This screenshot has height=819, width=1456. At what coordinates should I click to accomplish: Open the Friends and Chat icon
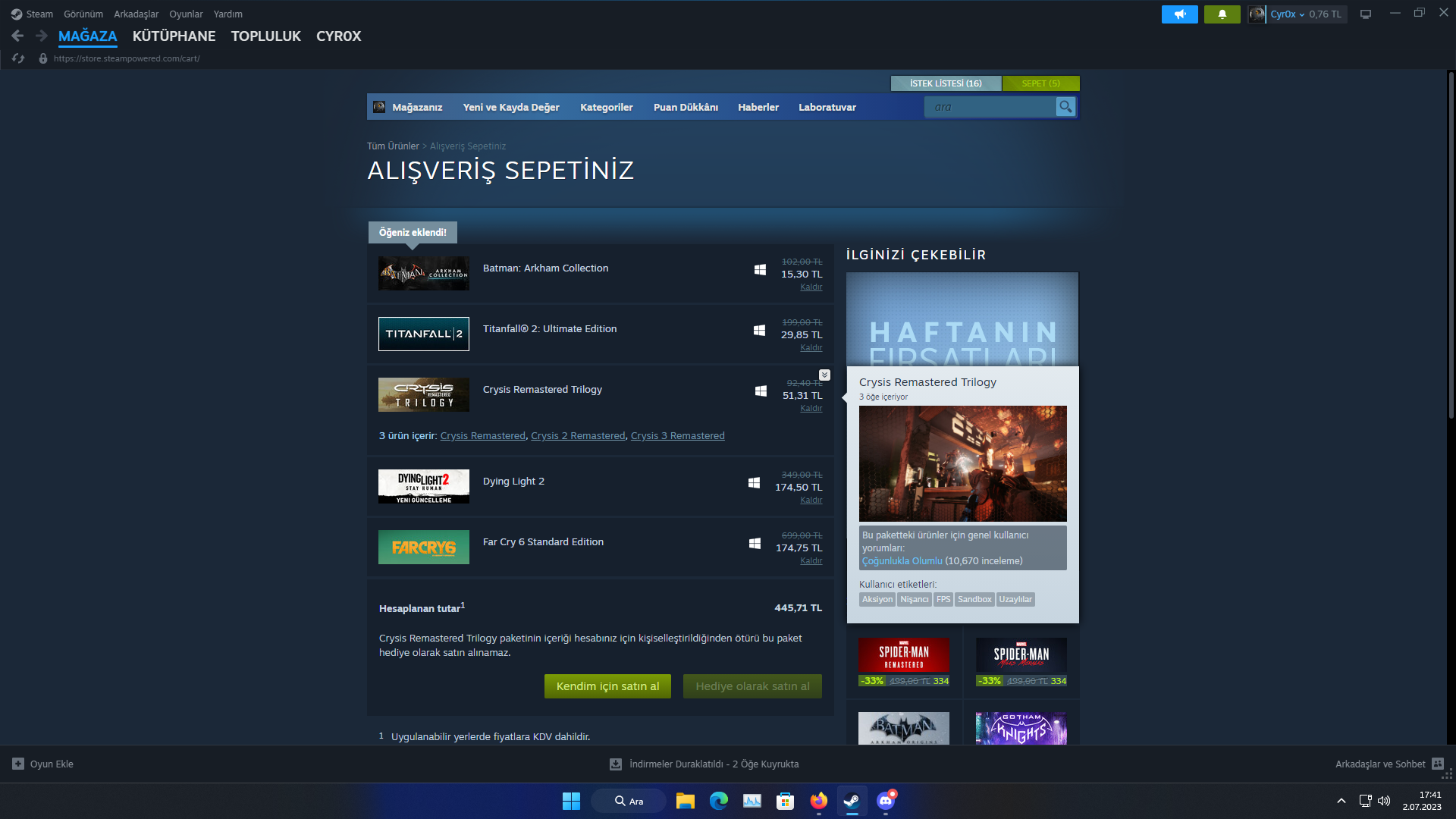click(x=1437, y=764)
